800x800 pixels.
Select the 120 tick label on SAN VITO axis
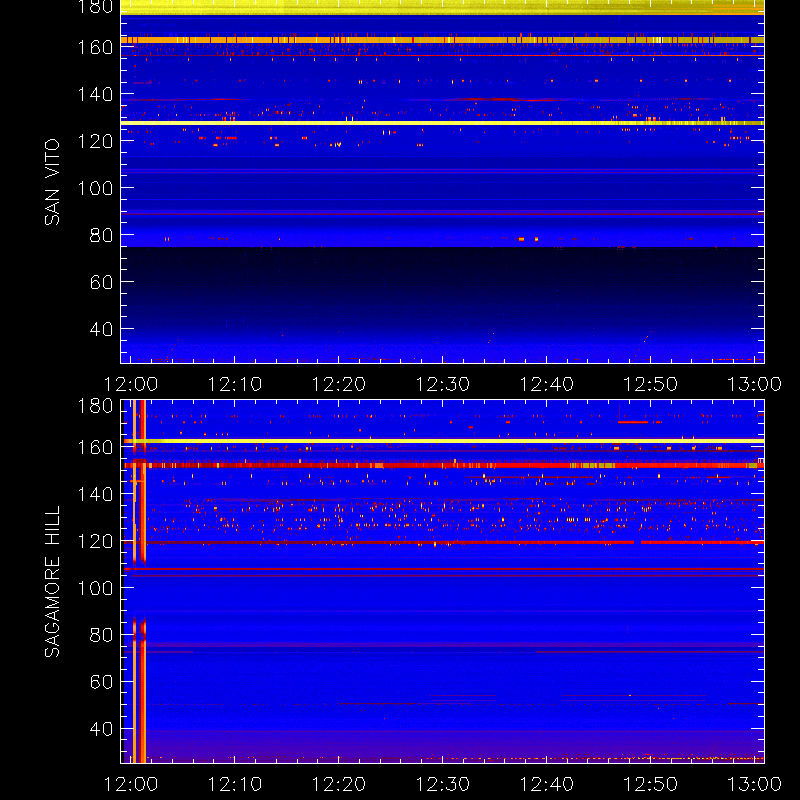point(95,141)
